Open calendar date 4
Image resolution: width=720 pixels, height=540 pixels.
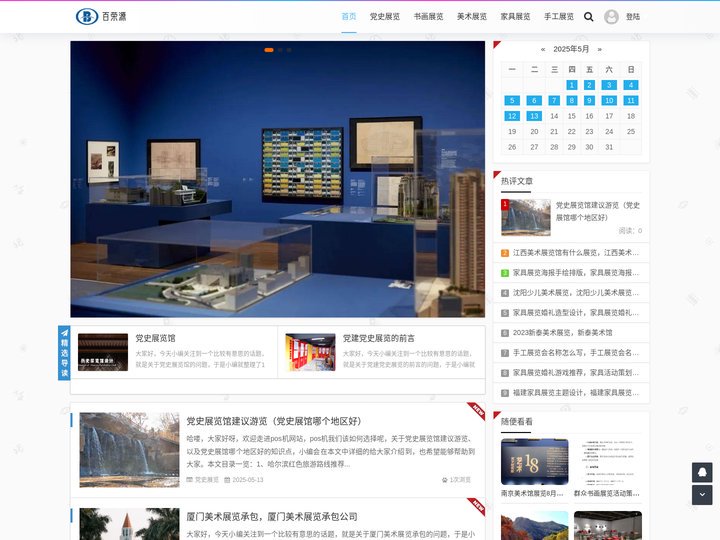click(x=631, y=85)
